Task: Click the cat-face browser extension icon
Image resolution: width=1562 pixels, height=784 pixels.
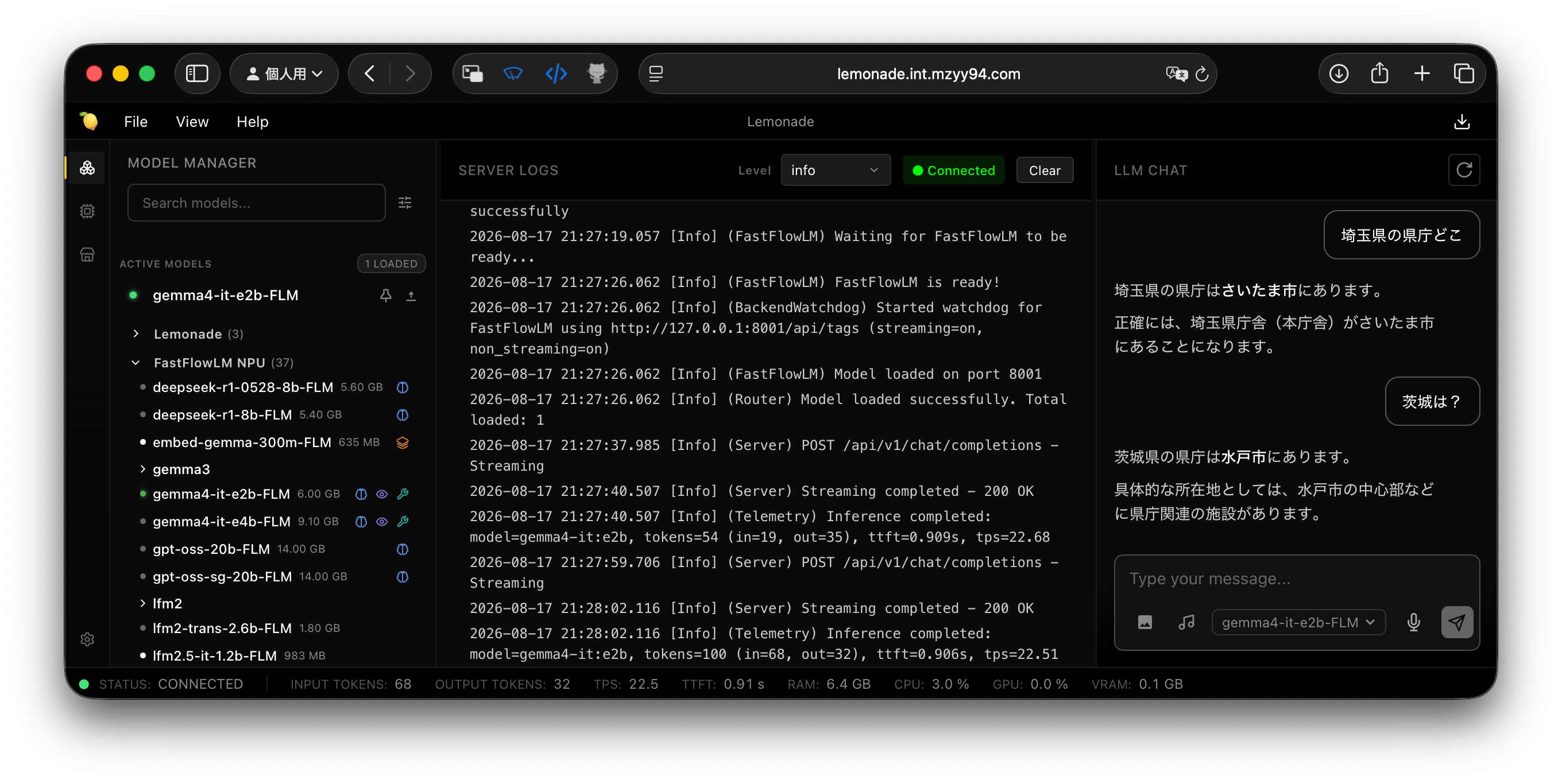Action: tap(597, 74)
